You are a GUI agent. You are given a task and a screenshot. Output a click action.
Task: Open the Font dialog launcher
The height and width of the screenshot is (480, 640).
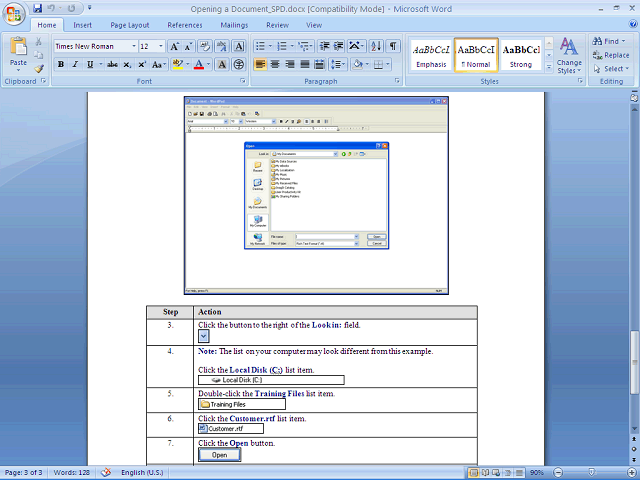click(x=243, y=81)
